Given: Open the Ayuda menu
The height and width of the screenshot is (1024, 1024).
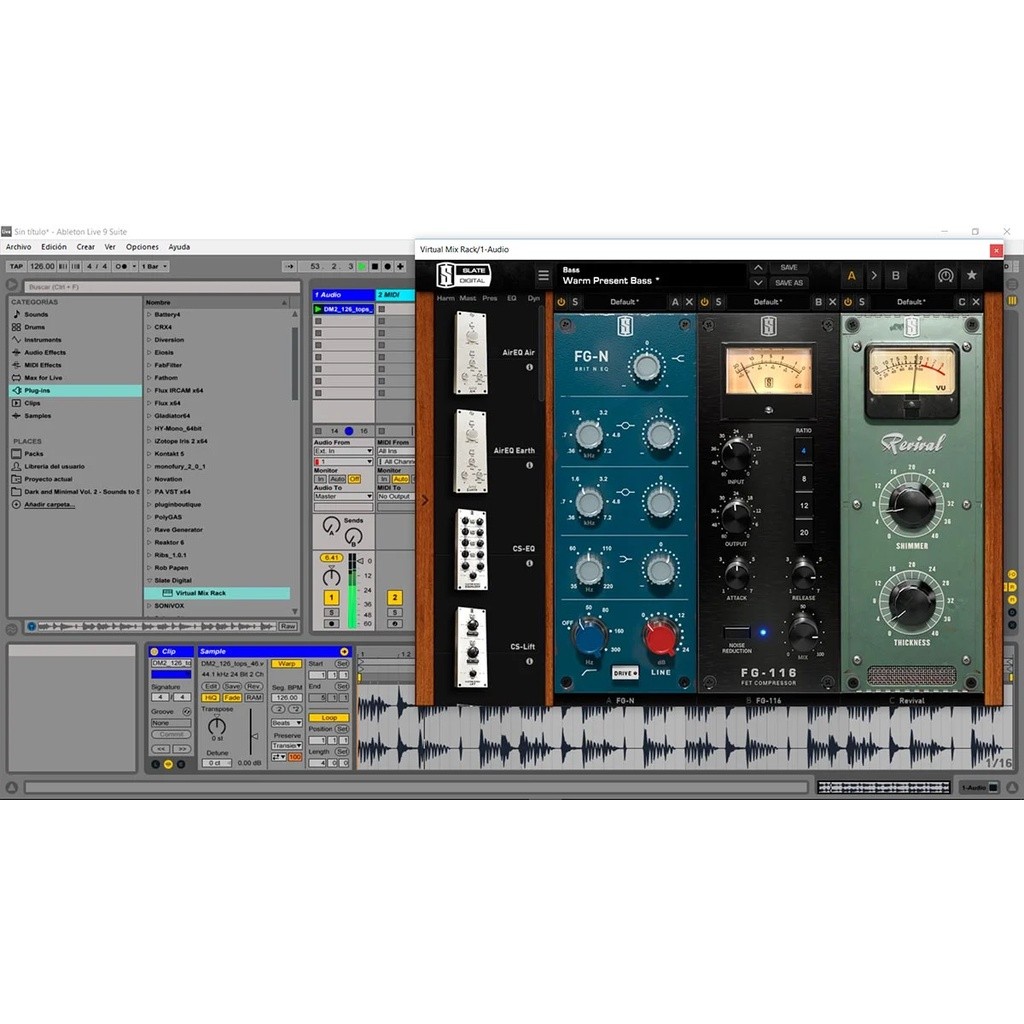Looking at the screenshot, I should [x=179, y=247].
